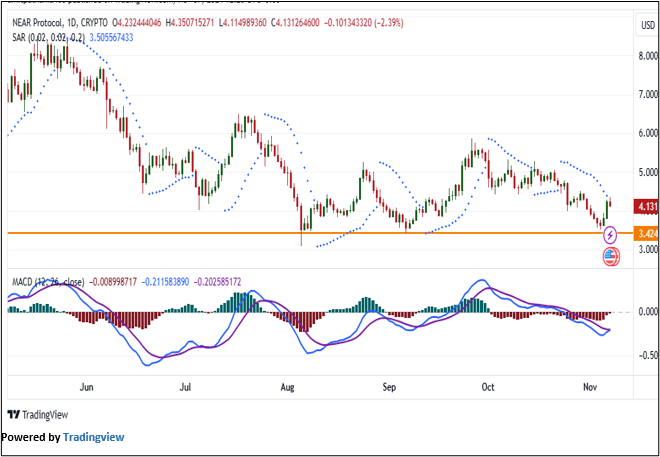Click the MACD line value -0.211583890
The image size is (660, 457).
pos(165,282)
